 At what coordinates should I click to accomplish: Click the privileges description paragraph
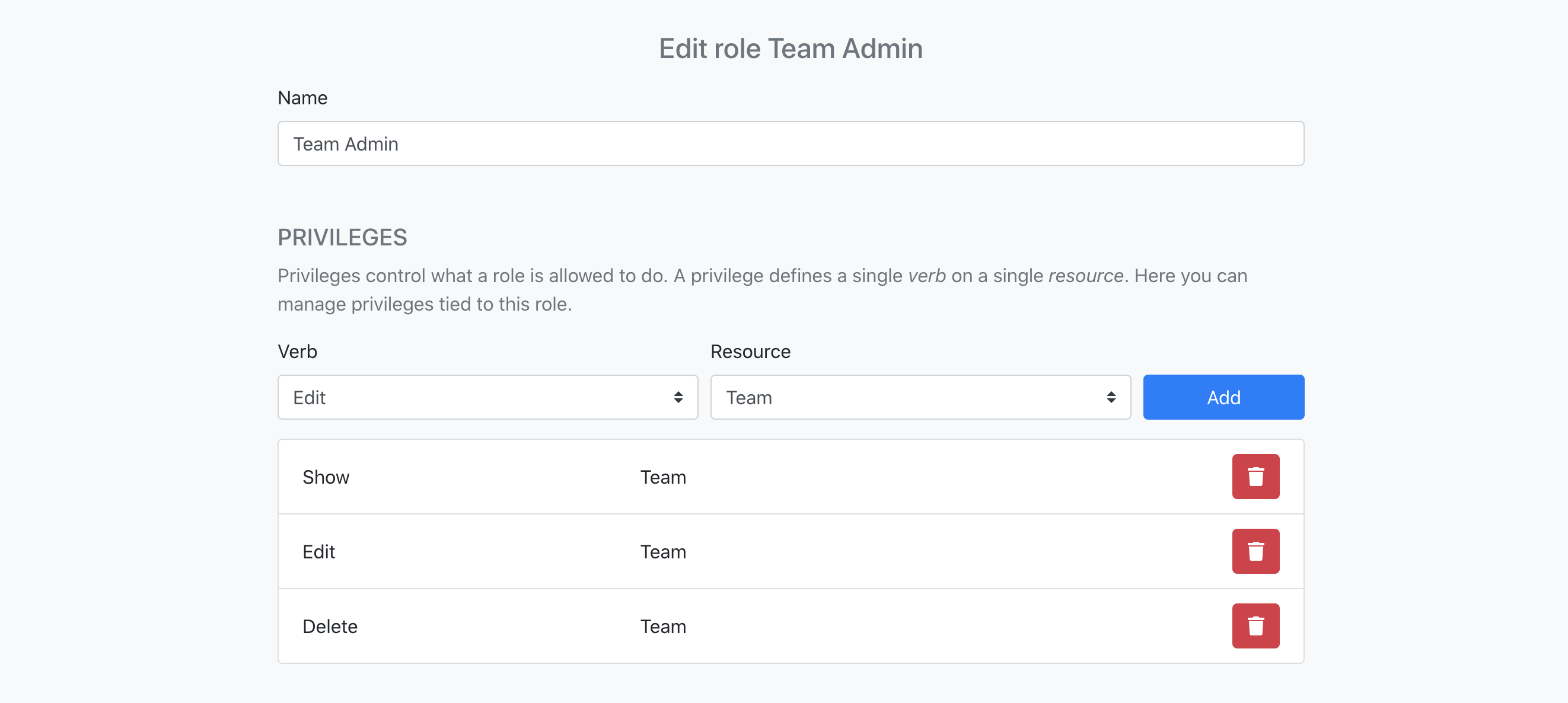tap(761, 290)
